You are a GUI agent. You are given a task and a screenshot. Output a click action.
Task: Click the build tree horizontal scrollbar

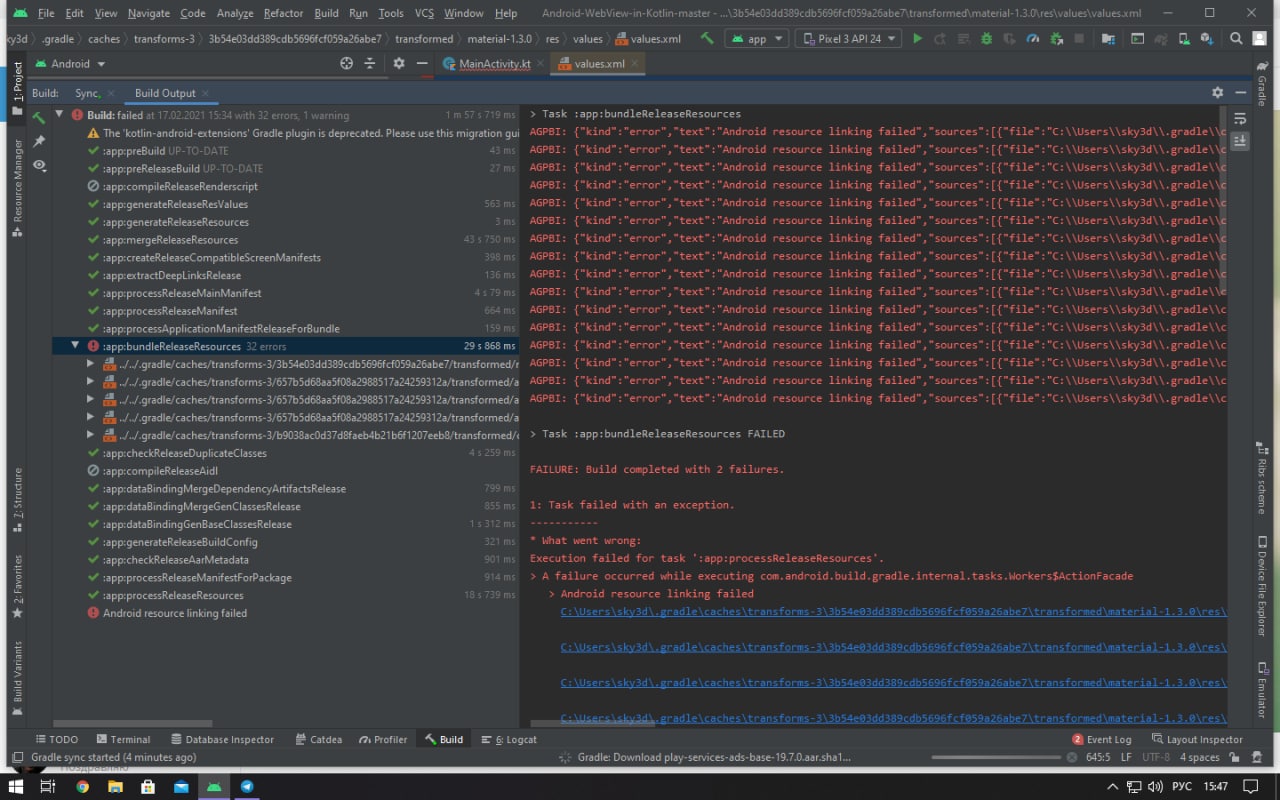[132, 723]
